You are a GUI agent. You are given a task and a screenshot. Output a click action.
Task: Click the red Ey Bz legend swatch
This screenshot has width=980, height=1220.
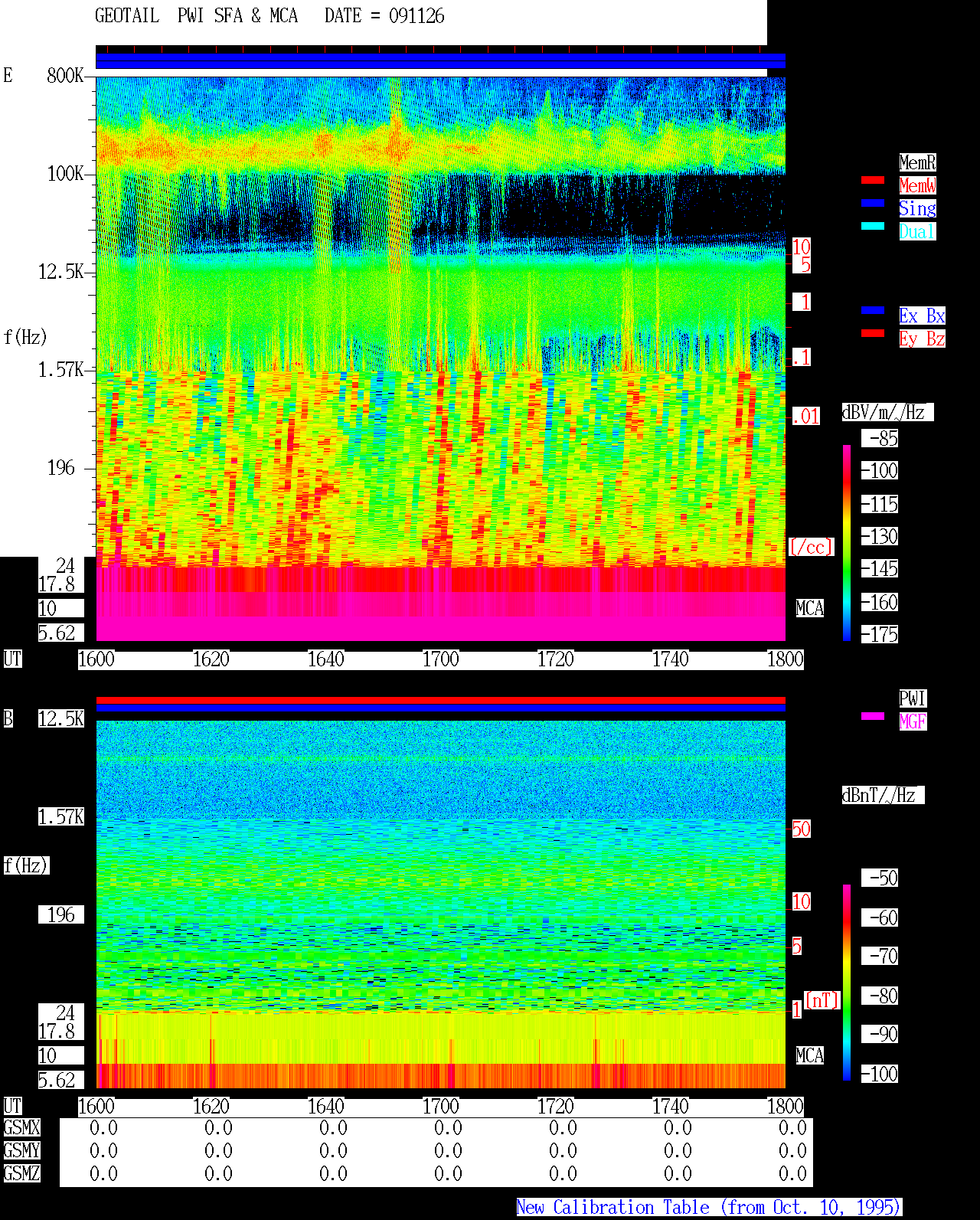point(873,333)
